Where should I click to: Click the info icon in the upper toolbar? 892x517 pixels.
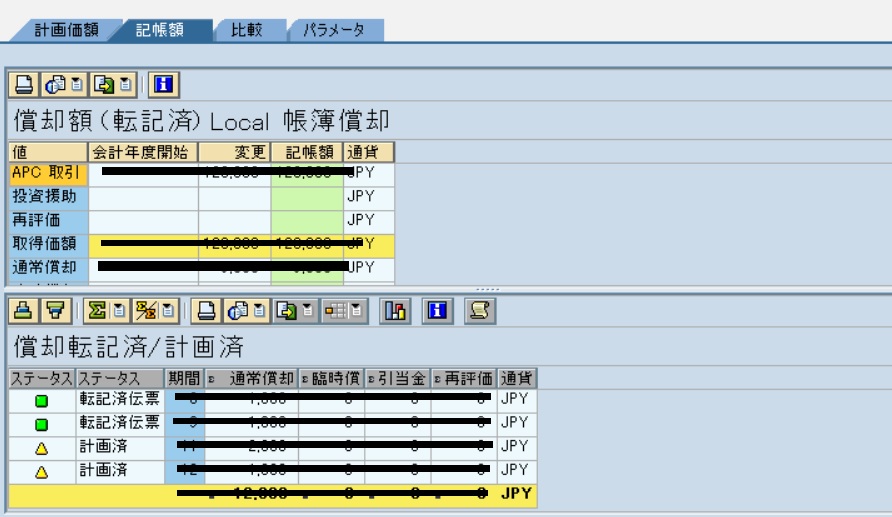click(162, 85)
